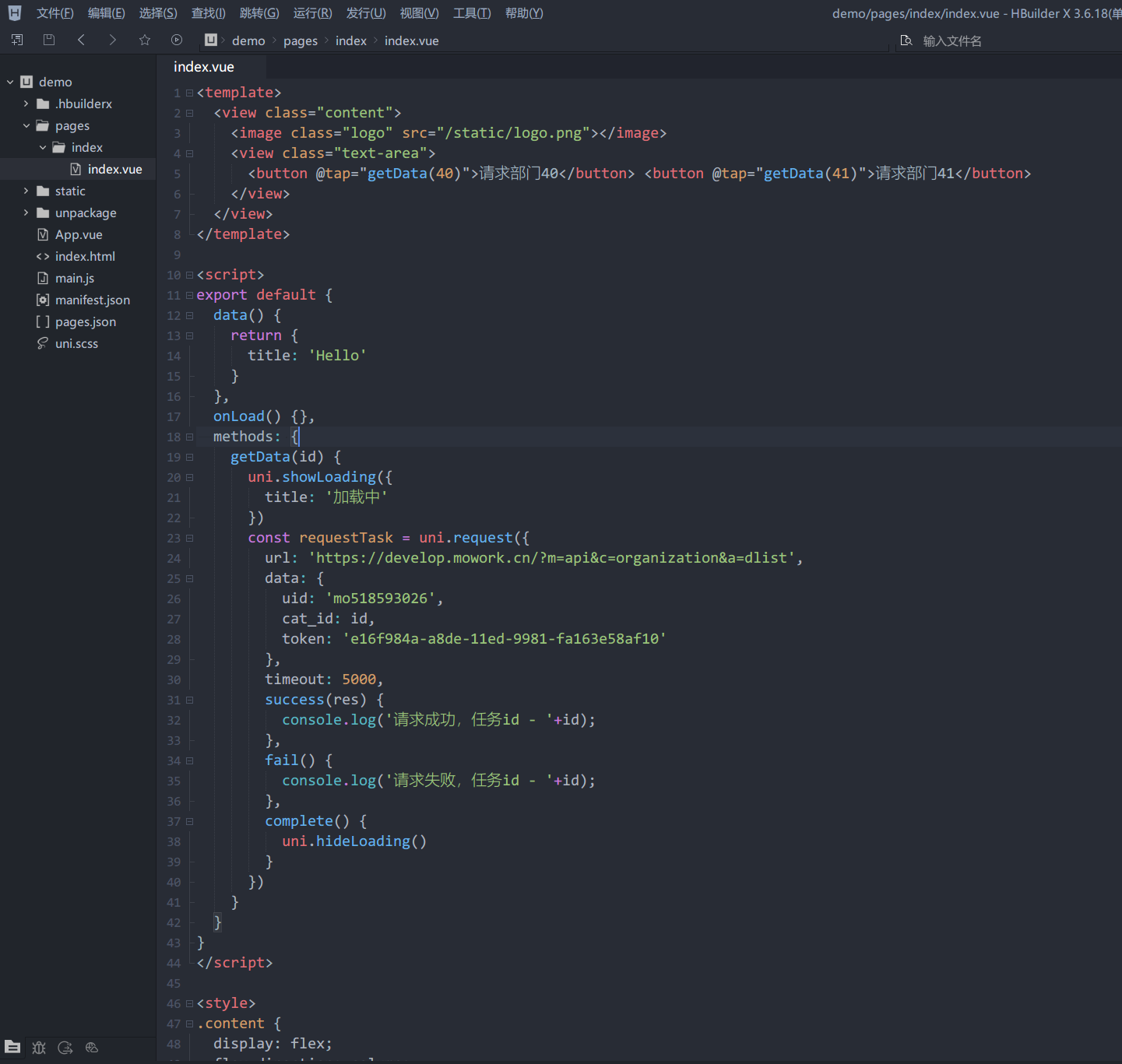Image resolution: width=1122 pixels, height=1064 pixels.
Task: Open the 工具(T) menu
Action: 472,13
